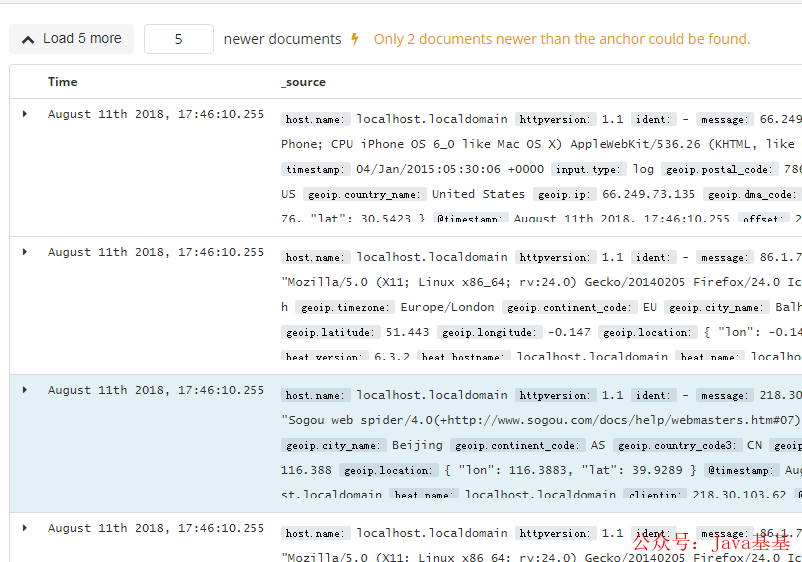Viewport: 802px width, 562px height.
Task: Click the Load 5 more button
Action: 72,39
